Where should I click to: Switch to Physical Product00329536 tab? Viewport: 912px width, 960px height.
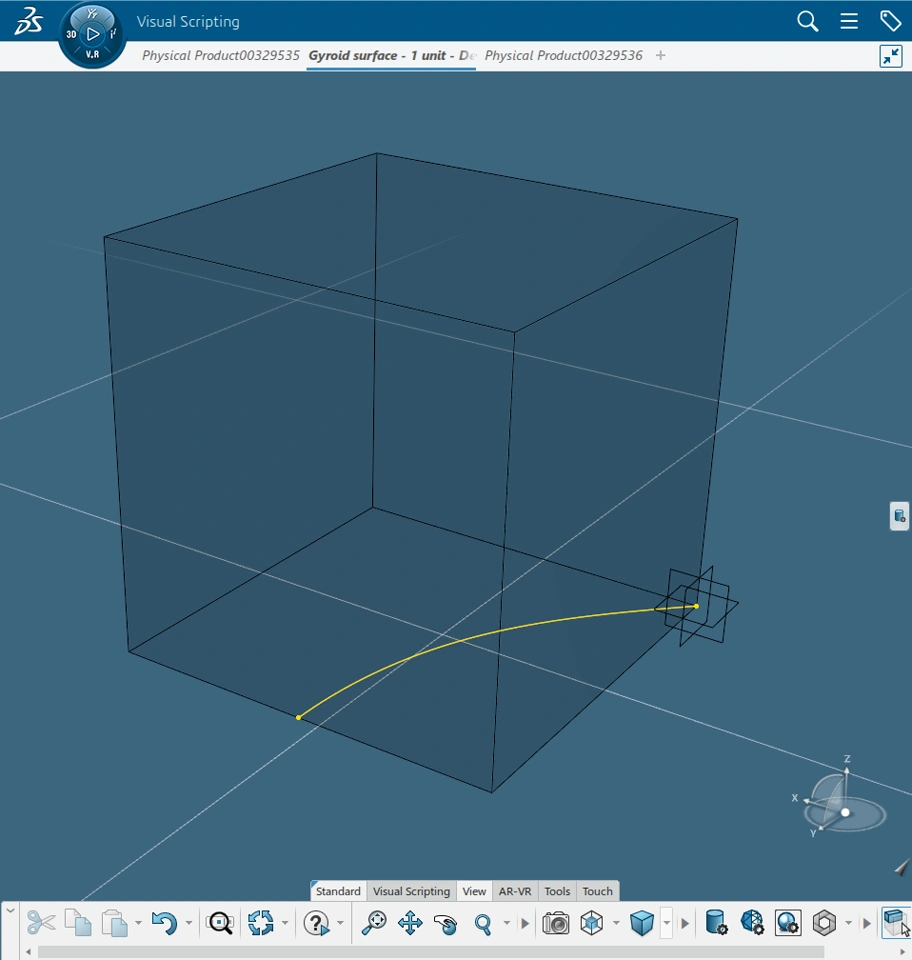coord(563,56)
